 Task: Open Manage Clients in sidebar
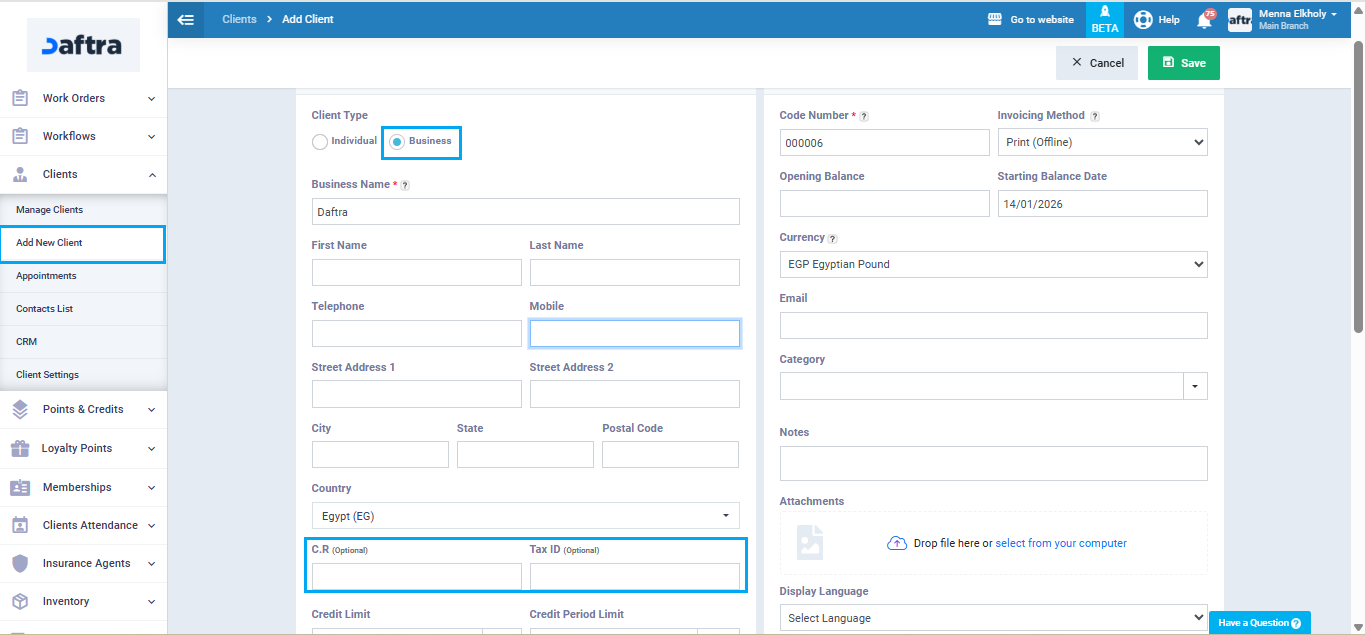[50, 210]
